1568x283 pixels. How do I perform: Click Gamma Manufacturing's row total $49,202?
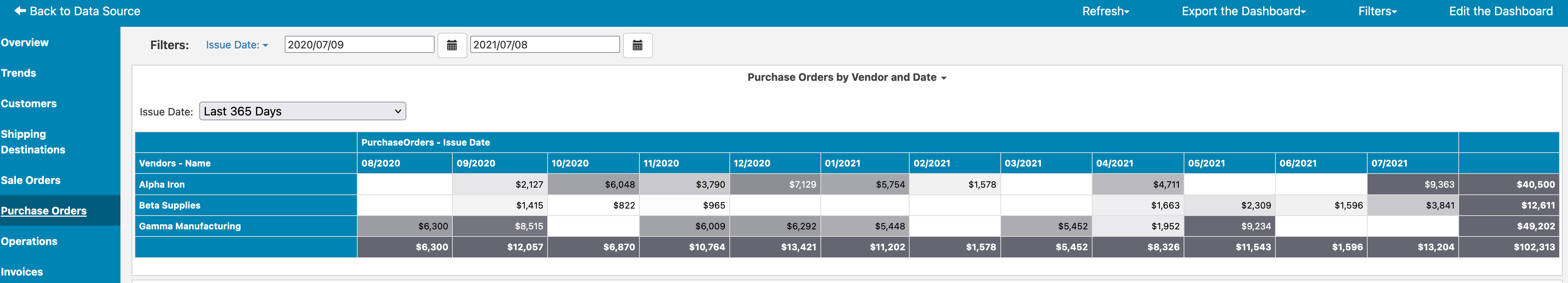pyautogui.click(x=1510, y=226)
